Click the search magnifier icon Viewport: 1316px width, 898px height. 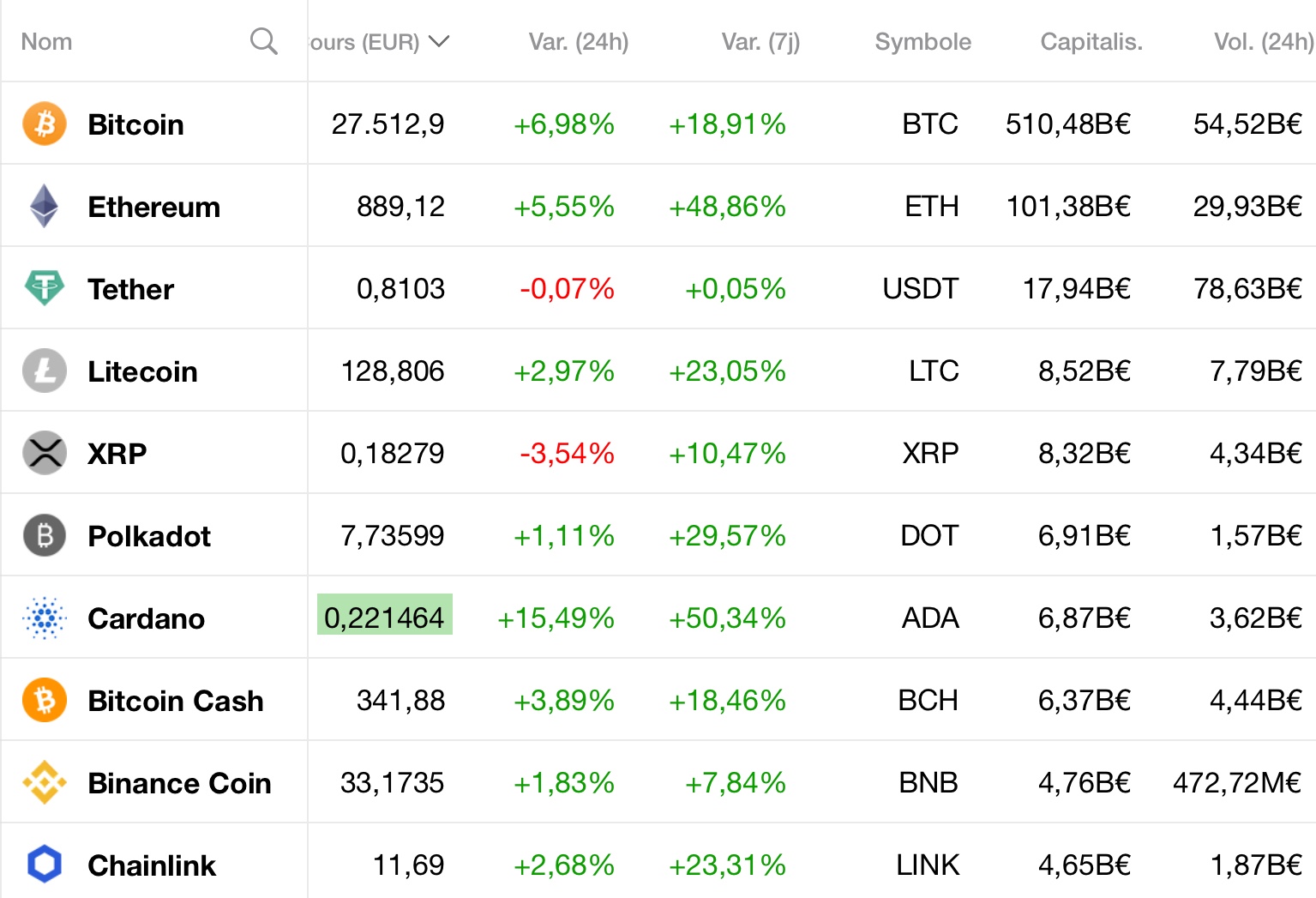point(263,41)
